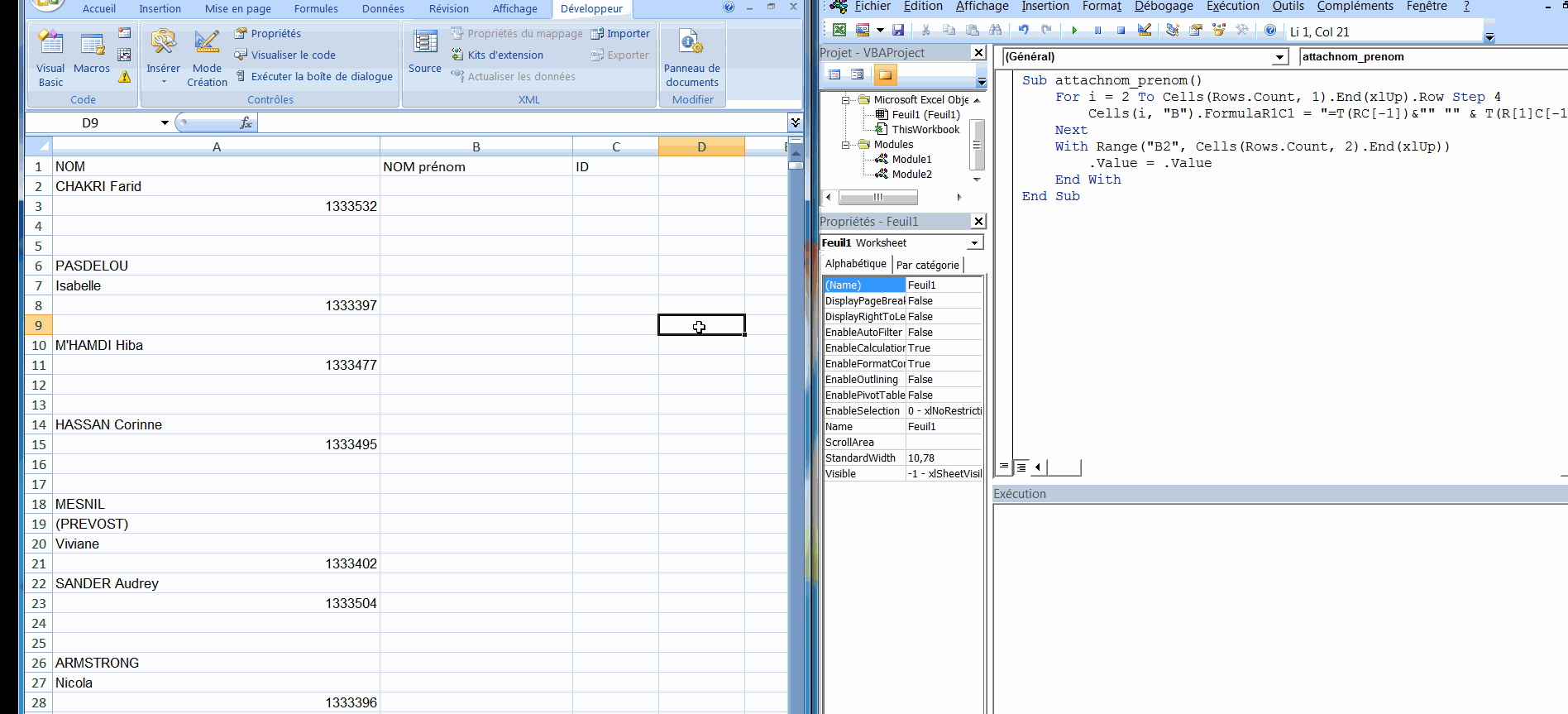Toggle Folders view in Project panel
The width and height of the screenshot is (1568, 714).
885,74
